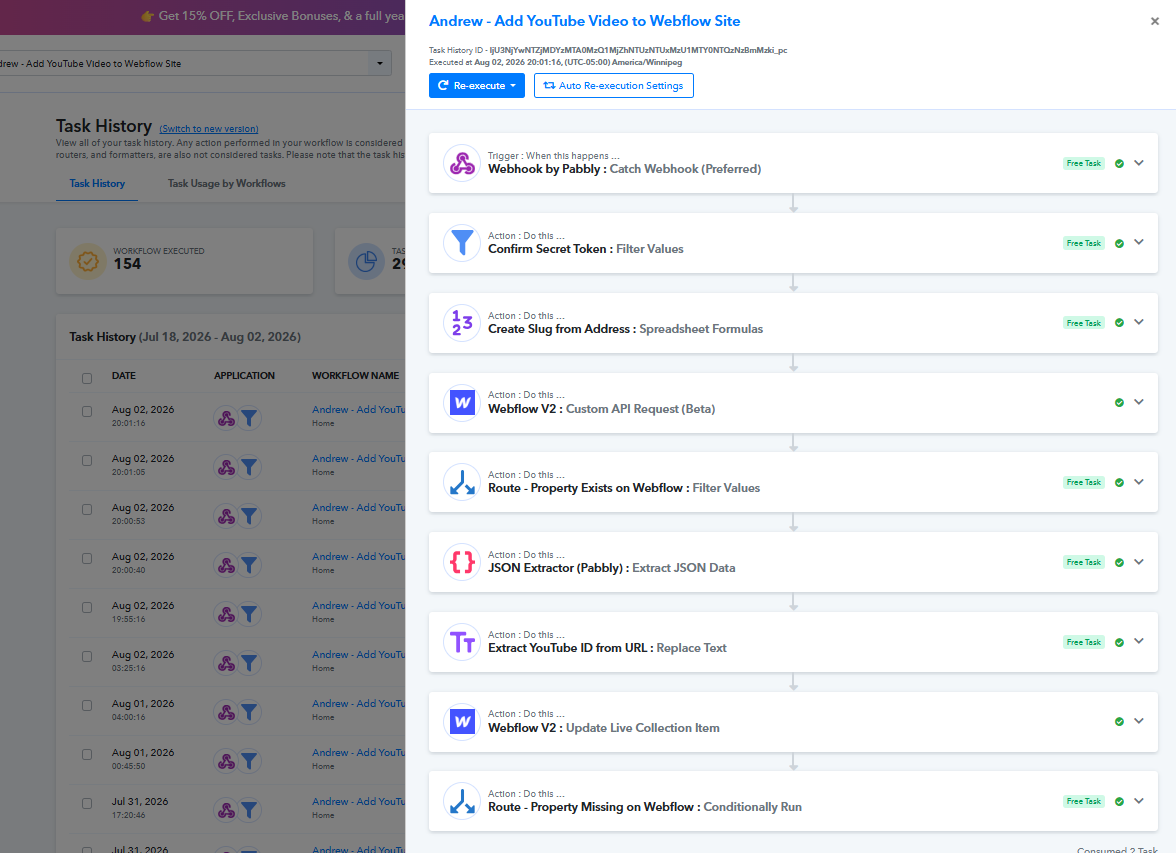This screenshot has height=853, width=1176.
Task: Click webhook app icon in the 17:20:46 row
Action: pyautogui.click(x=226, y=810)
